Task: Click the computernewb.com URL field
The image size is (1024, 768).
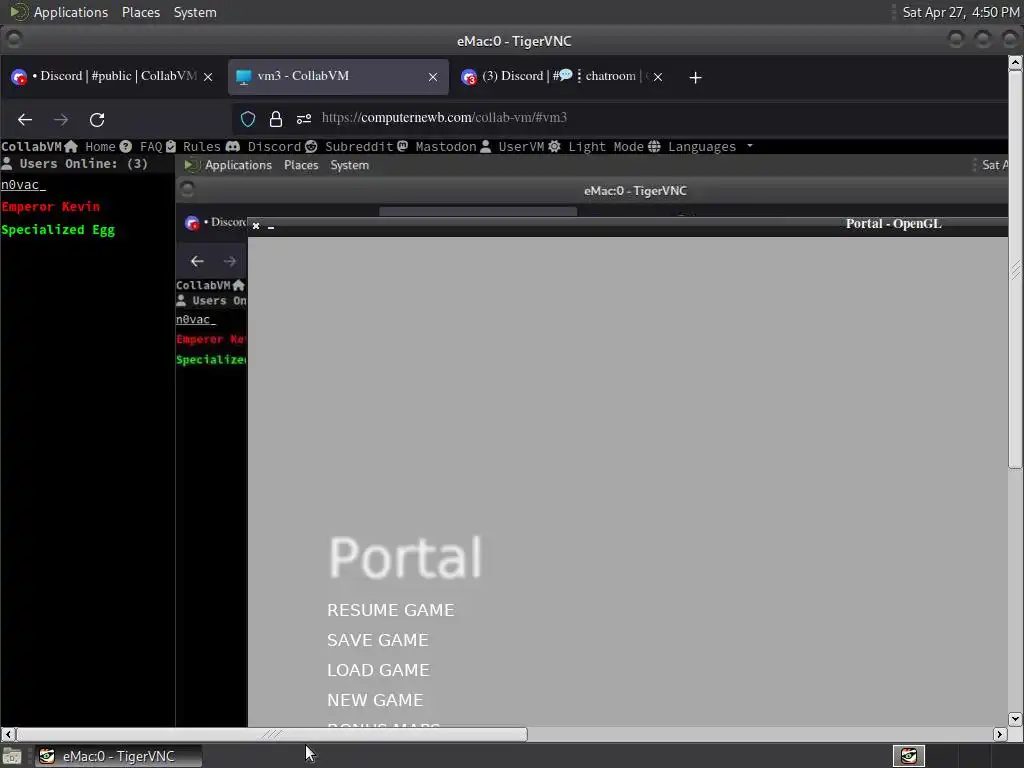Action: pyautogui.click(x=444, y=118)
